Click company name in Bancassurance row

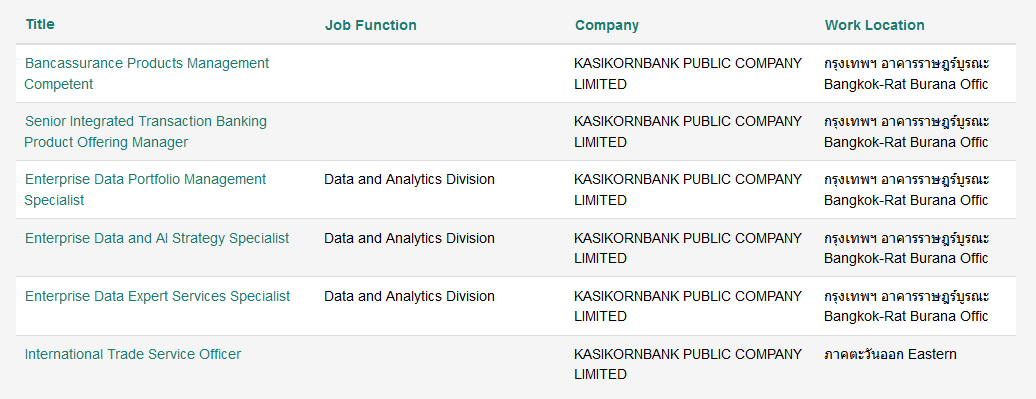pos(688,73)
